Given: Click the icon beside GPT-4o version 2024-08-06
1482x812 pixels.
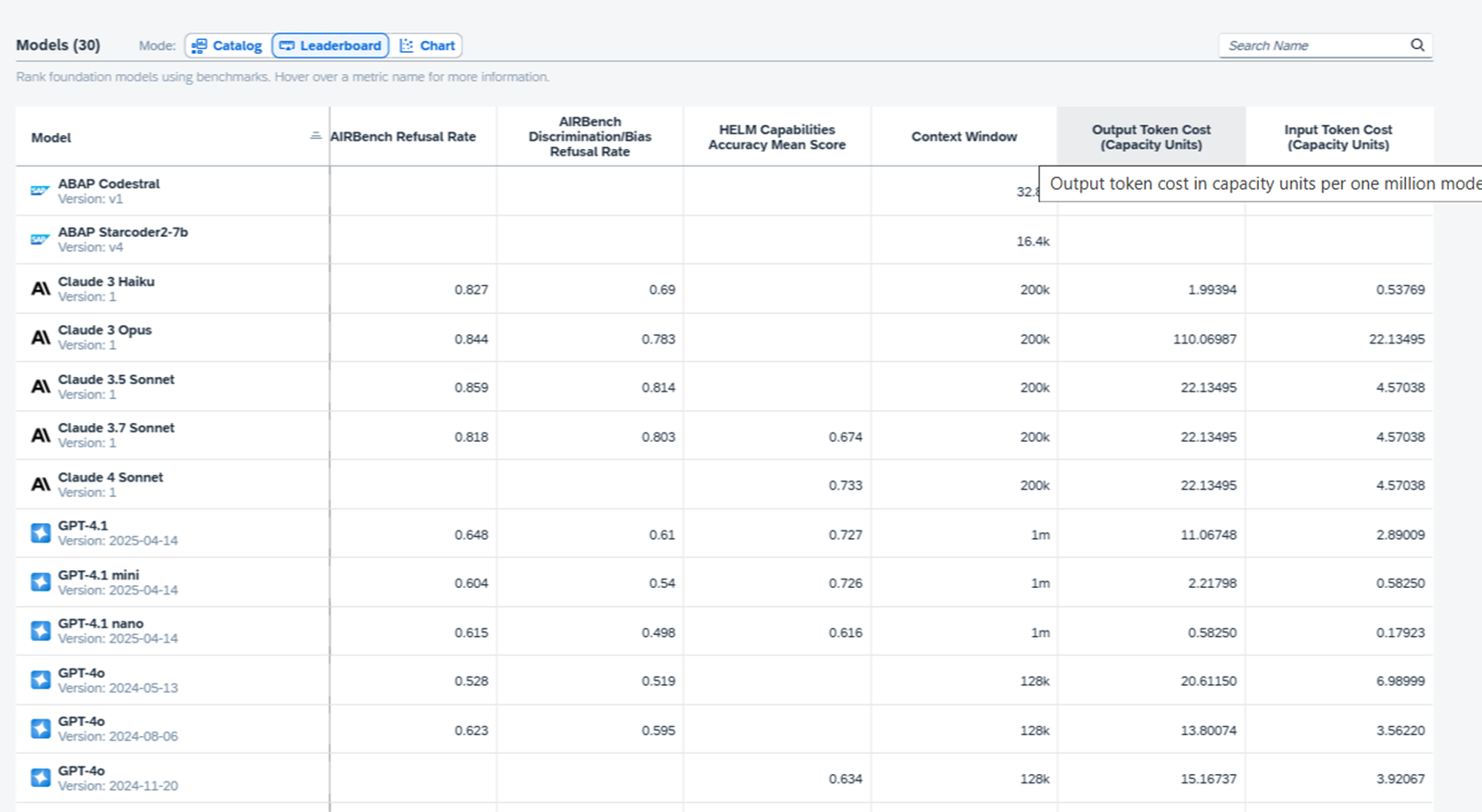Looking at the screenshot, I should 41,730.
